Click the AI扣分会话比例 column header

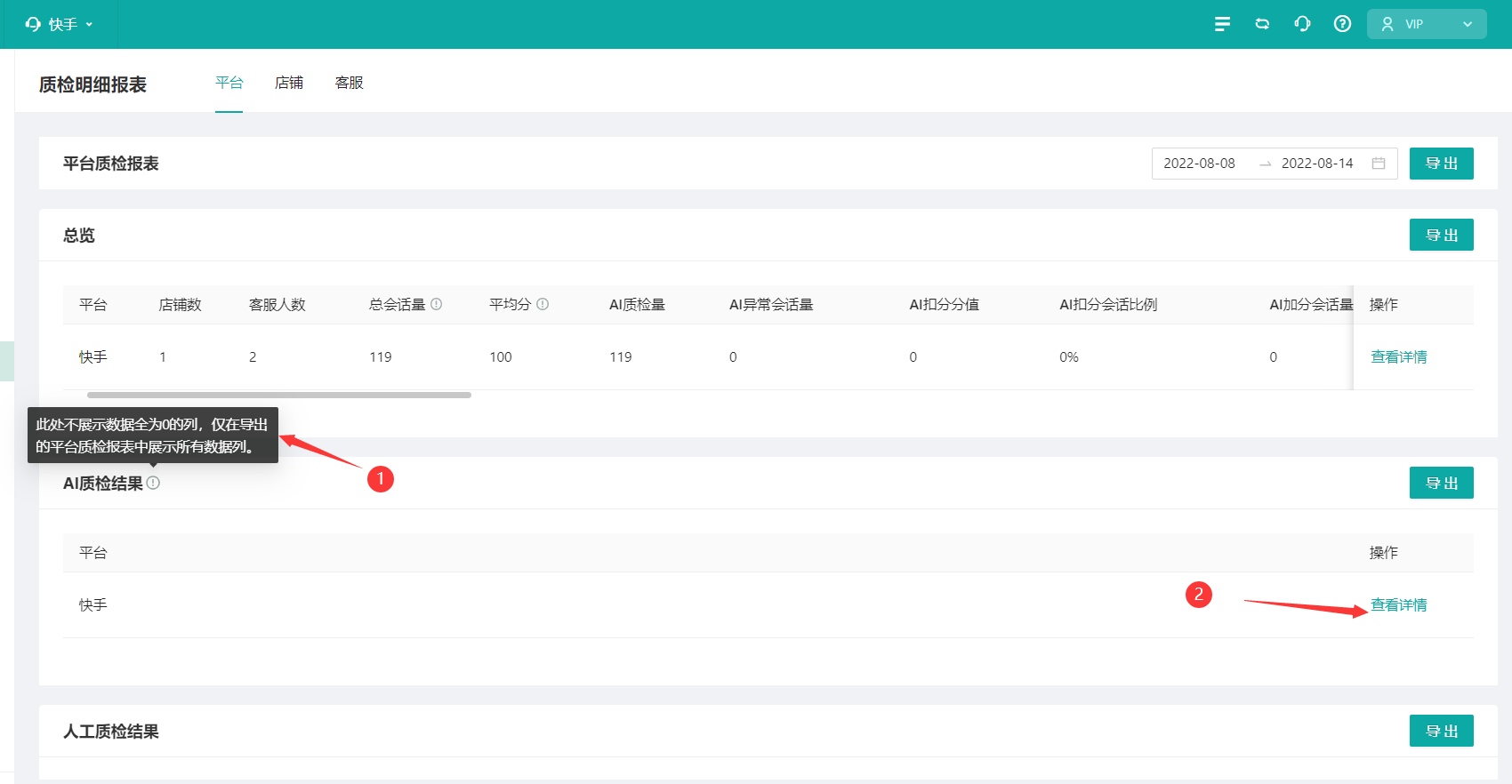tap(1108, 304)
